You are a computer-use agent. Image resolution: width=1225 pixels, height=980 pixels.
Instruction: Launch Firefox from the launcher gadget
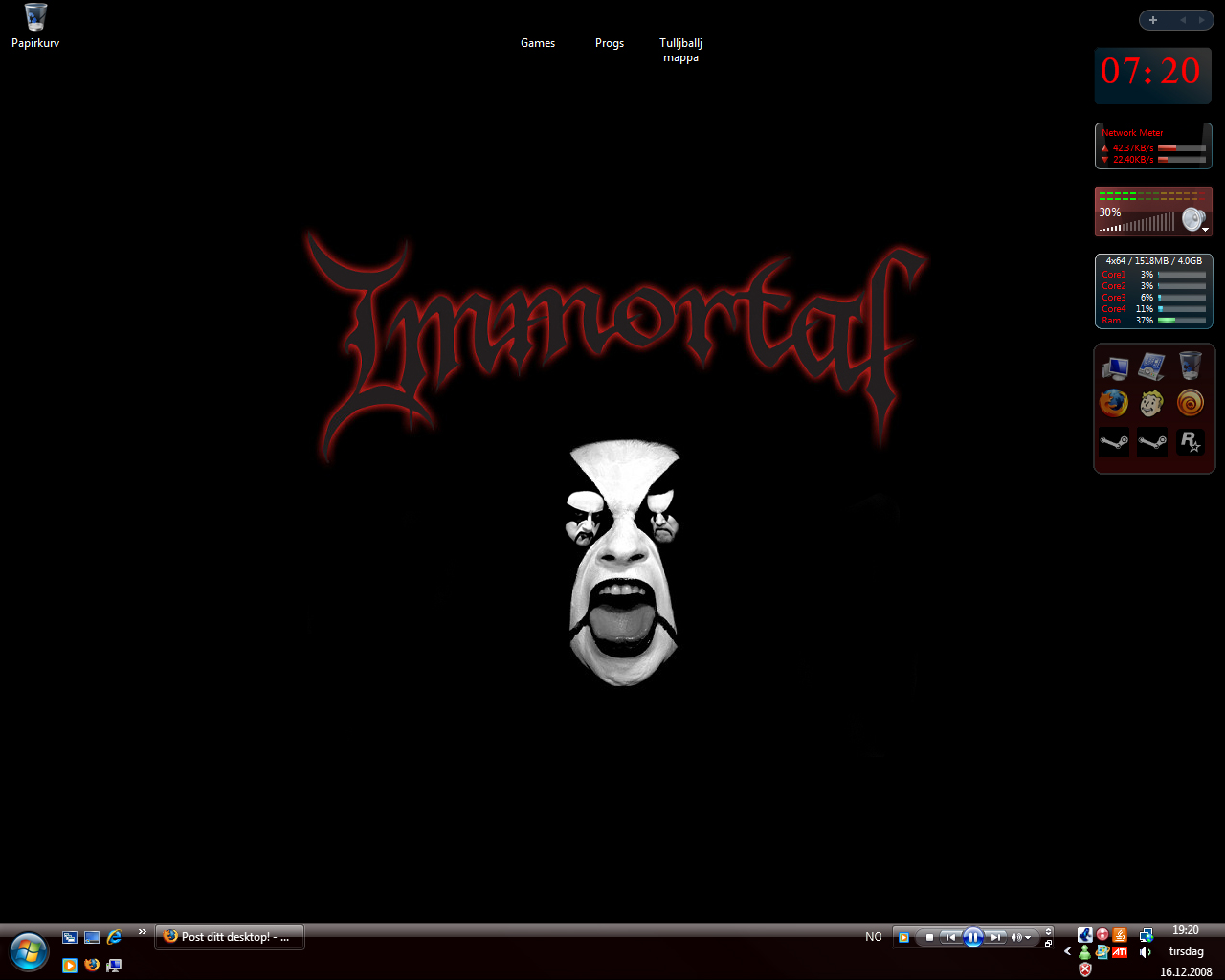pos(1114,403)
